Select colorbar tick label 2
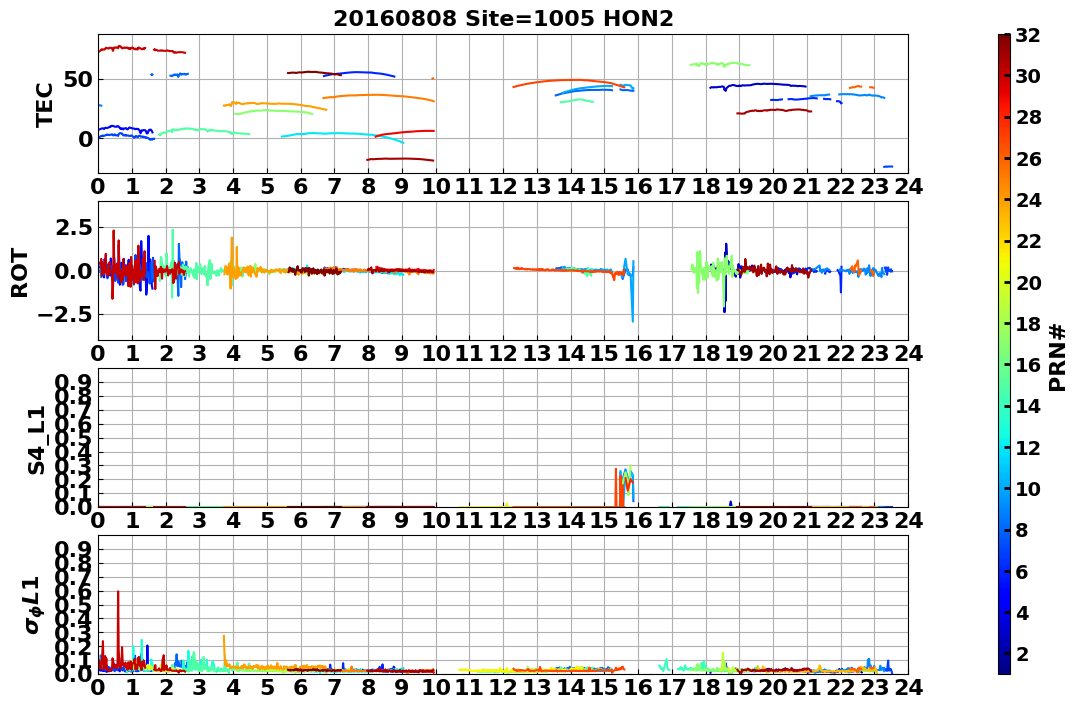This screenshot has width=1077, height=709. [1022, 653]
